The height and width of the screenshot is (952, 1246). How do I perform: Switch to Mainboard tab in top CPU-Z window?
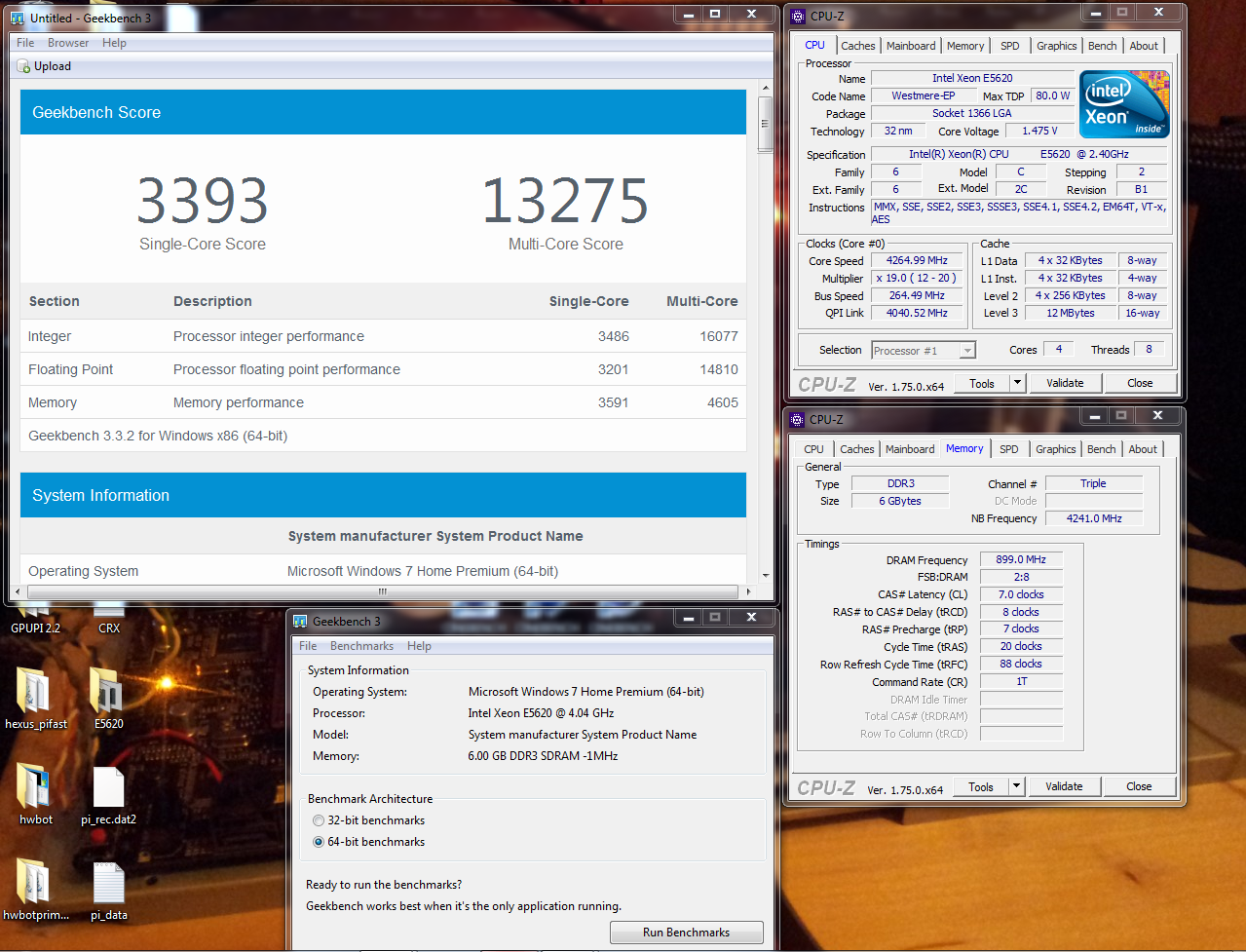911,46
